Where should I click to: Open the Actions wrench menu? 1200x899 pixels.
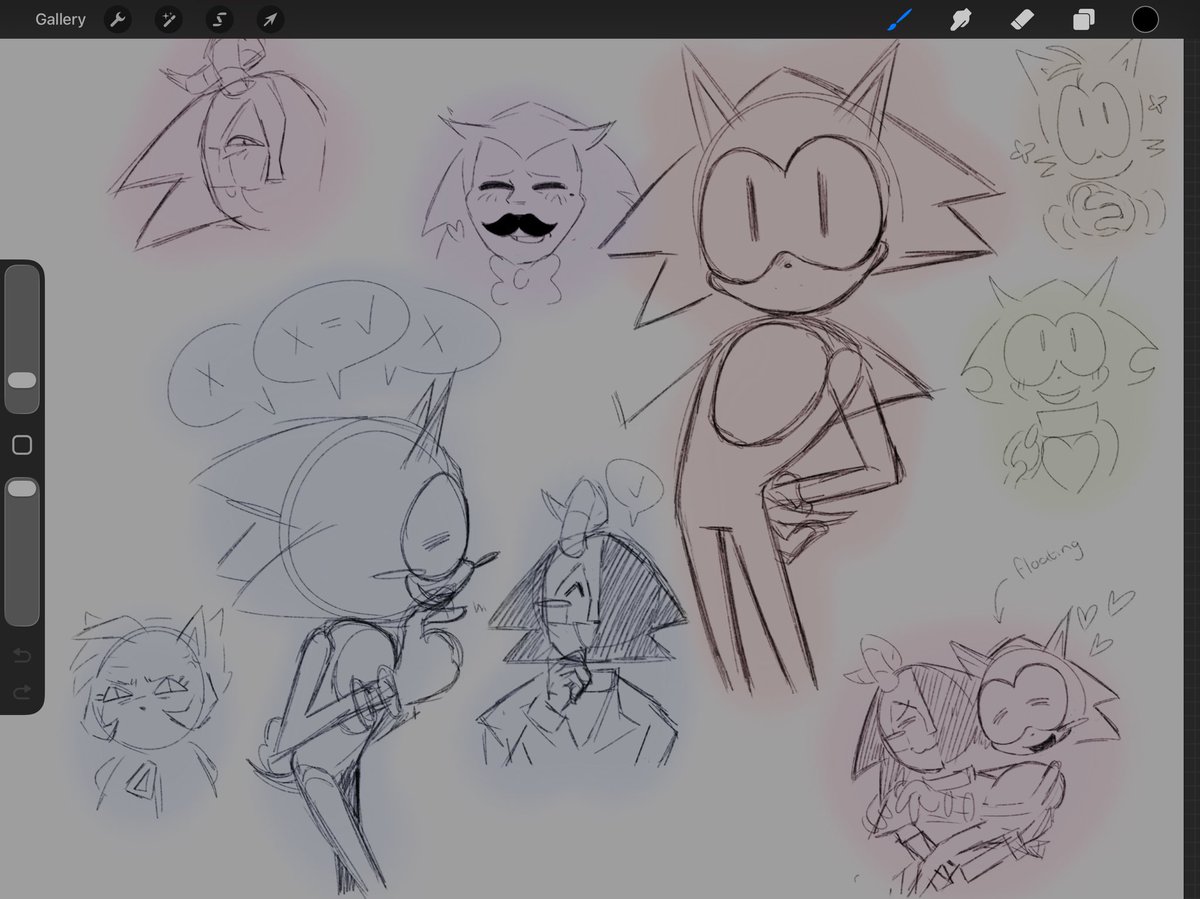pos(118,19)
